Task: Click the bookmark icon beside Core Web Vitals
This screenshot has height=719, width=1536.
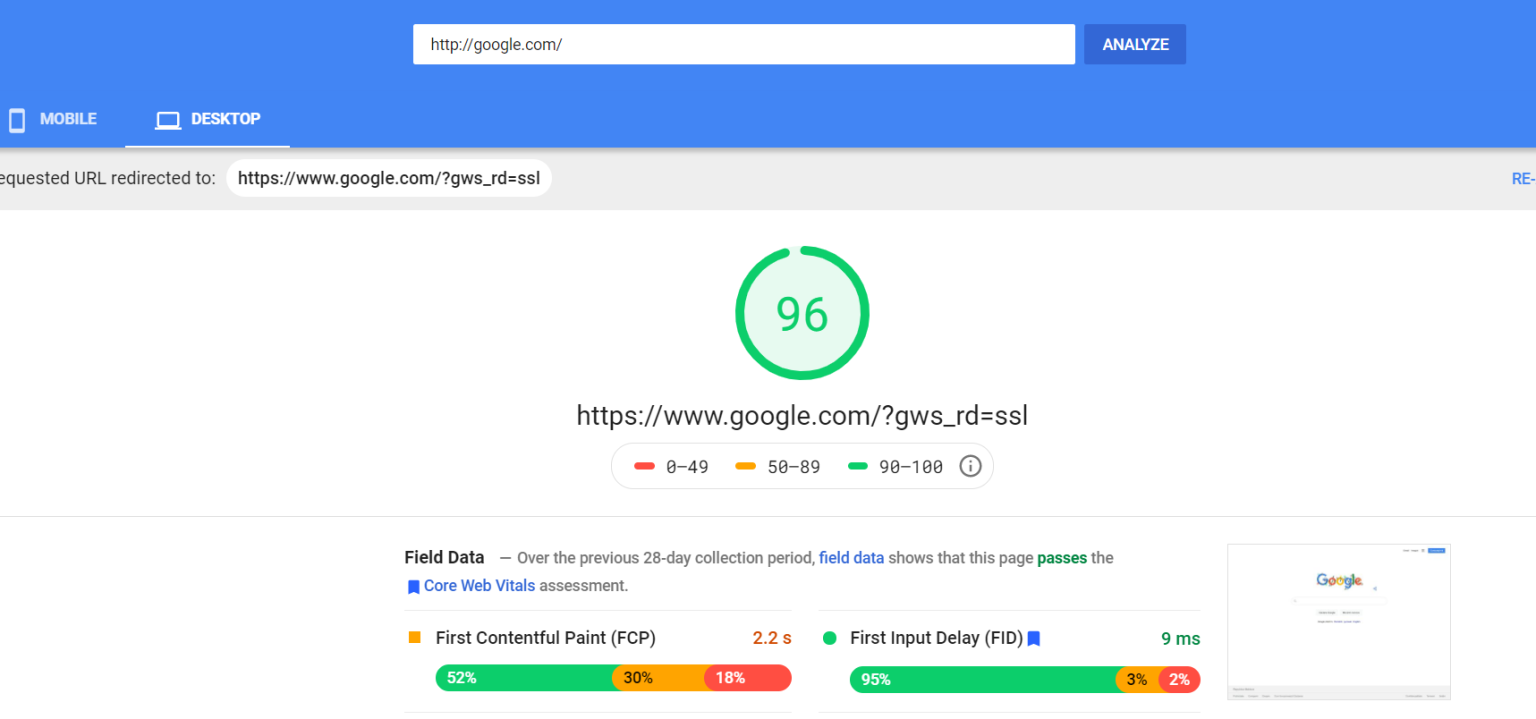Action: 413,587
